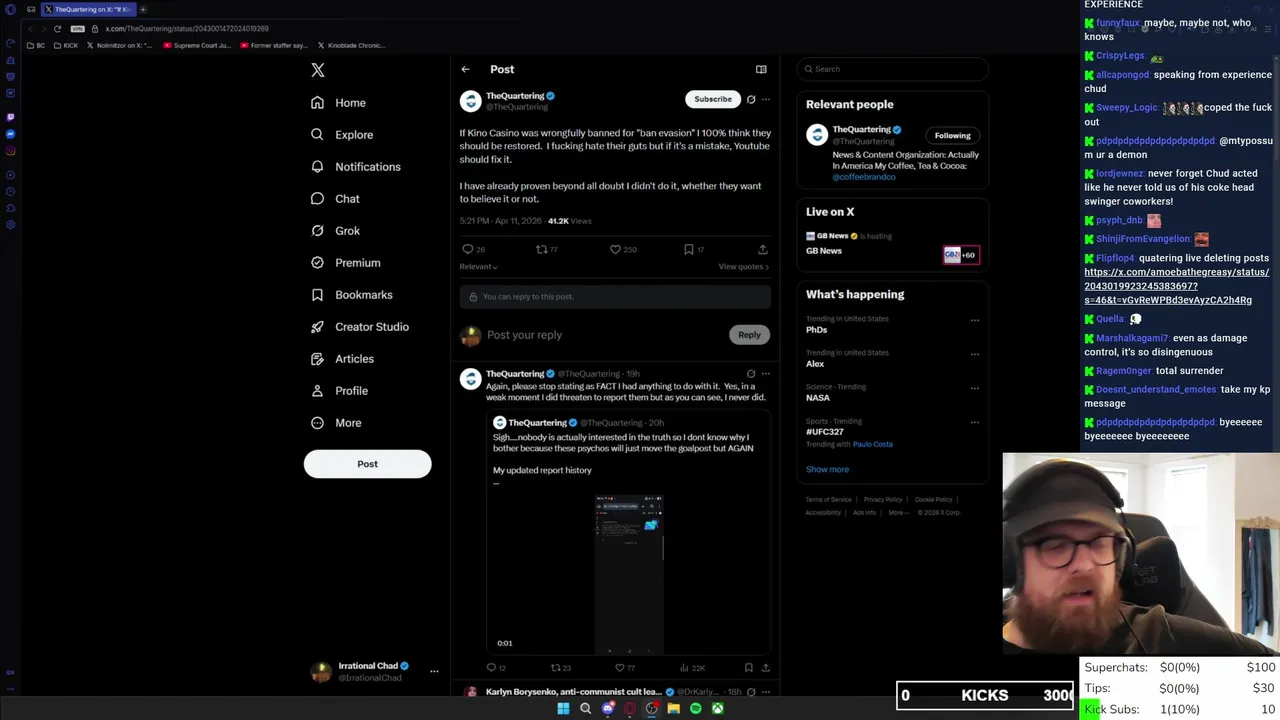
Task: Open the Supreme Court bookmark
Action: click(x=196, y=45)
